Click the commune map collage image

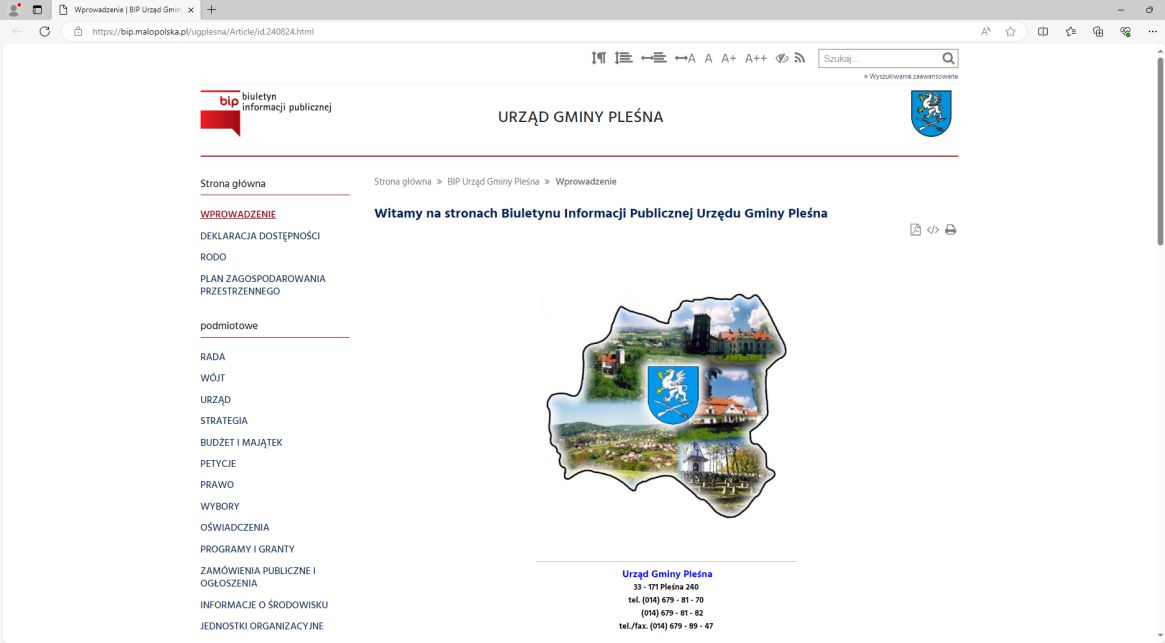pyautogui.click(x=666, y=405)
